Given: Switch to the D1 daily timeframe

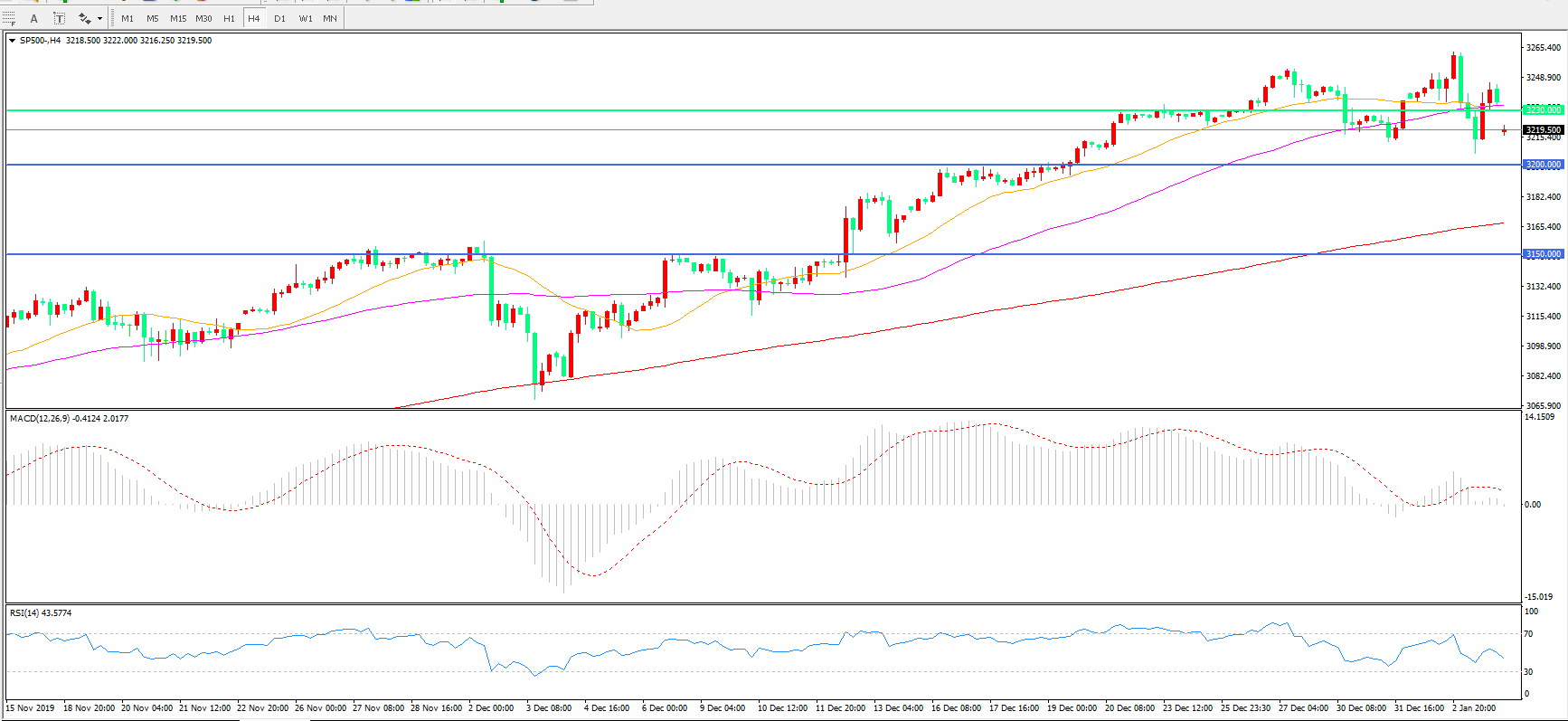Looking at the screenshot, I should [279, 18].
